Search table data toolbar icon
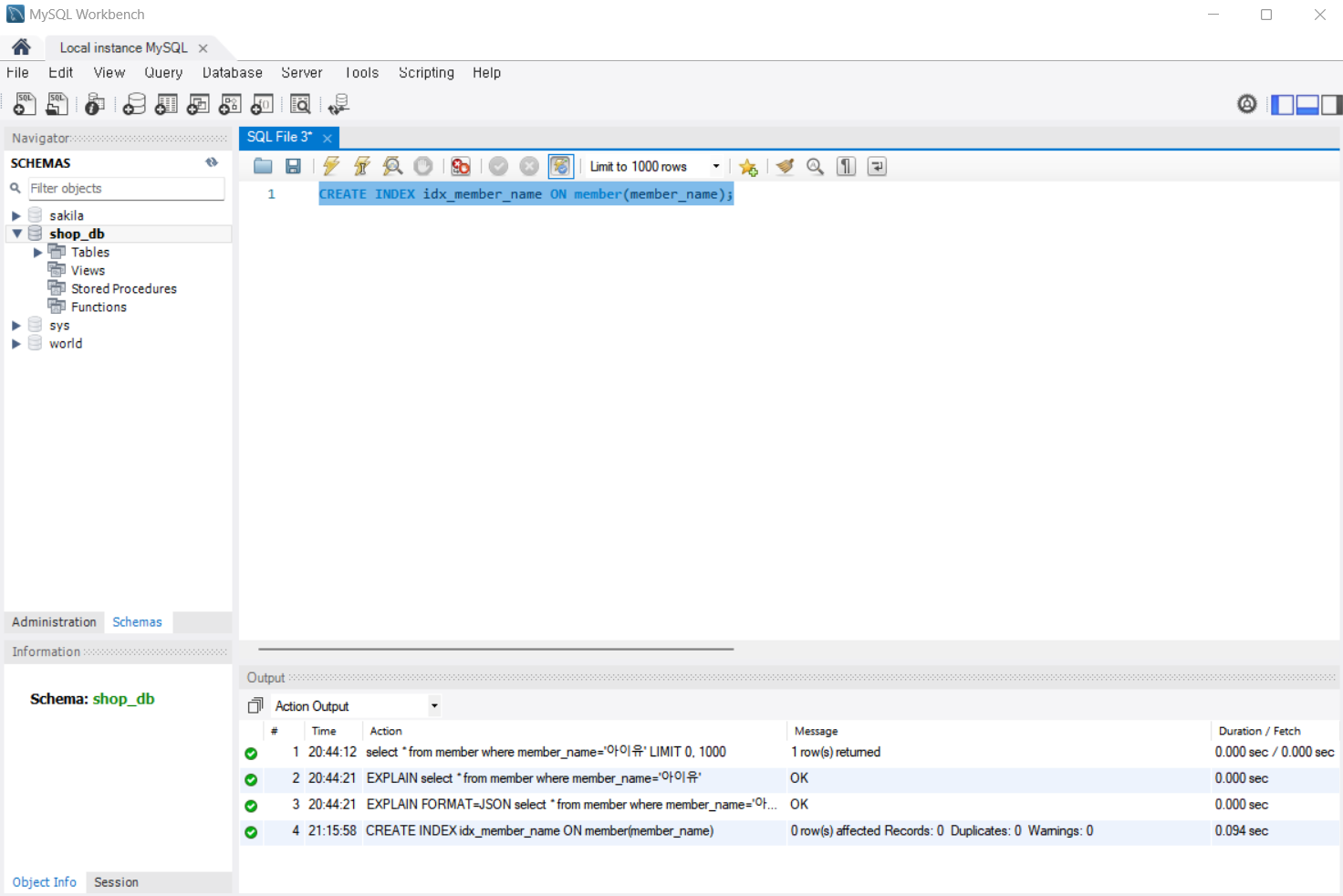 (300, 104)
